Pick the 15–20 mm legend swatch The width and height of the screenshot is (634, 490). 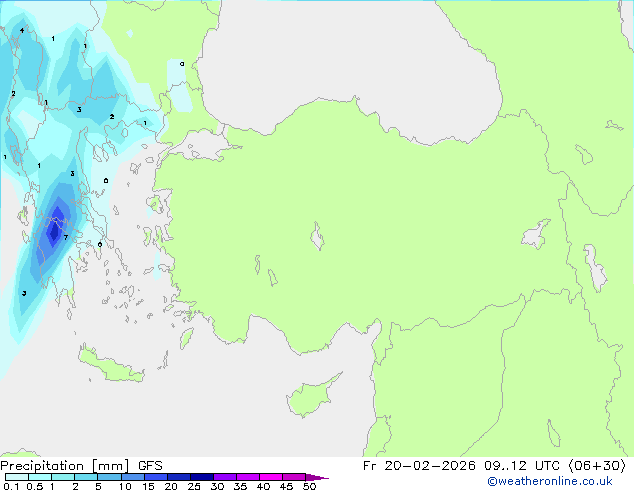pyautogui.click(x=156, y=477)
